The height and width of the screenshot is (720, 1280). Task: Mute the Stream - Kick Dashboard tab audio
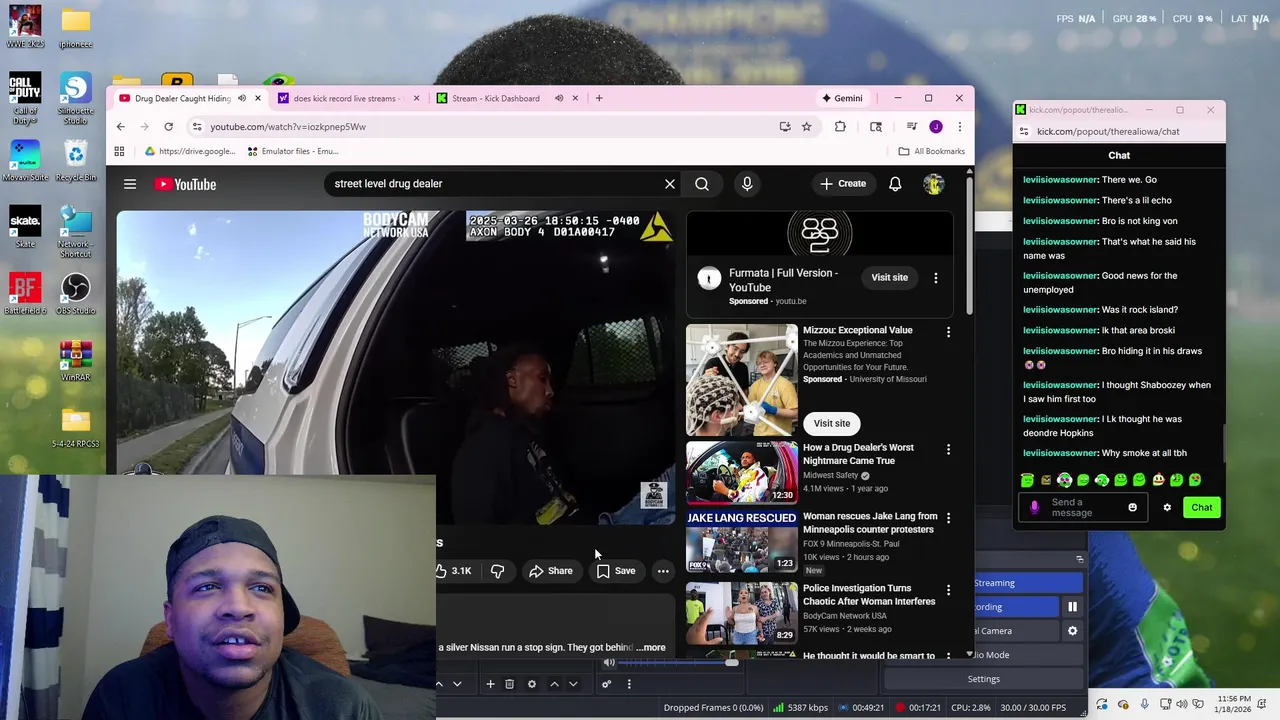559,98
